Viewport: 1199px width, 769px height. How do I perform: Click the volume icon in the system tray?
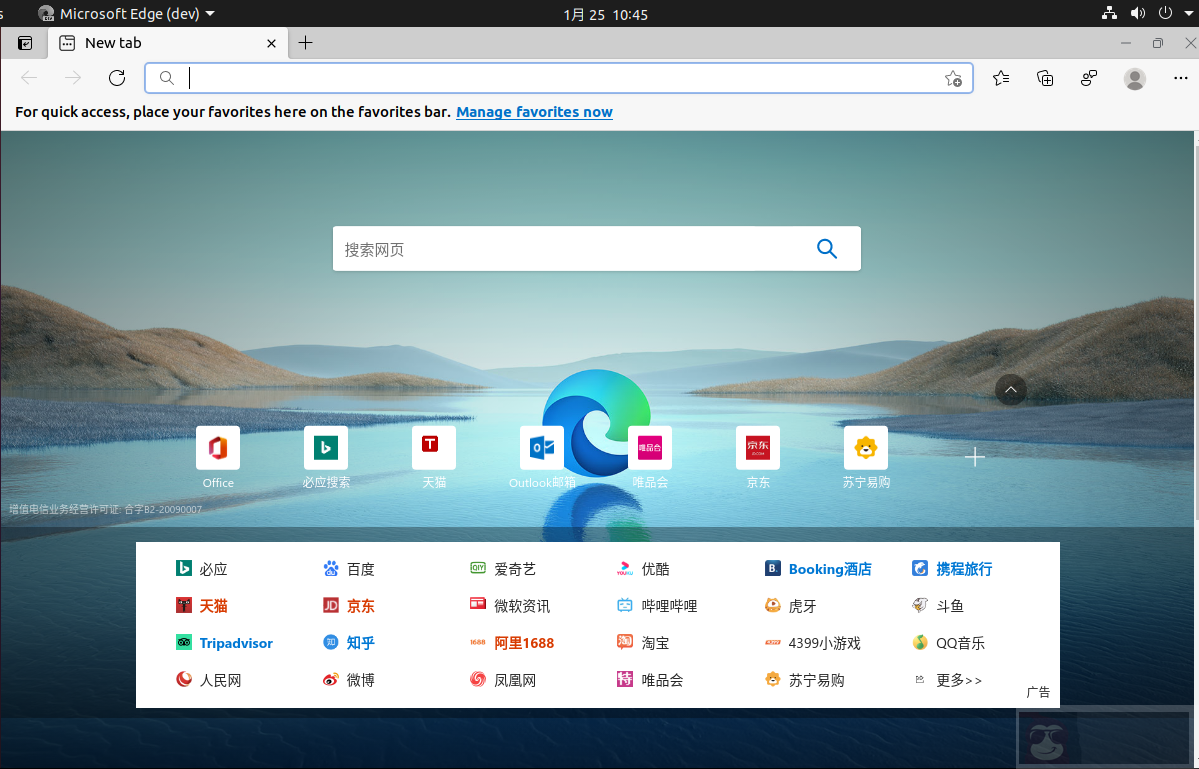tap(1139, 13)
